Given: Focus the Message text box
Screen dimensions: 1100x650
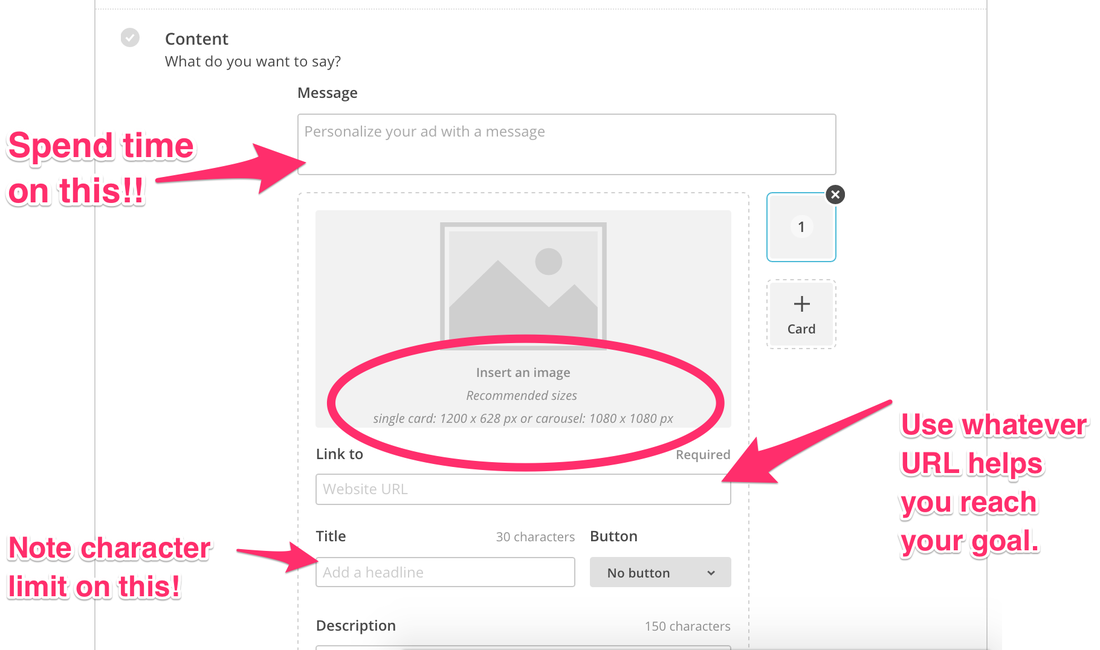Looking at the screenshot, I should (566, 145).
